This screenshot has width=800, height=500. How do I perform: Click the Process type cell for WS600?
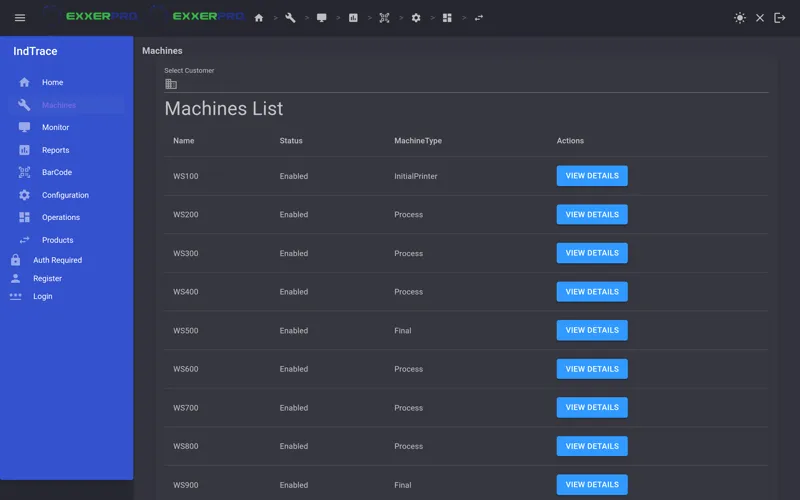[x=408, y=369]
